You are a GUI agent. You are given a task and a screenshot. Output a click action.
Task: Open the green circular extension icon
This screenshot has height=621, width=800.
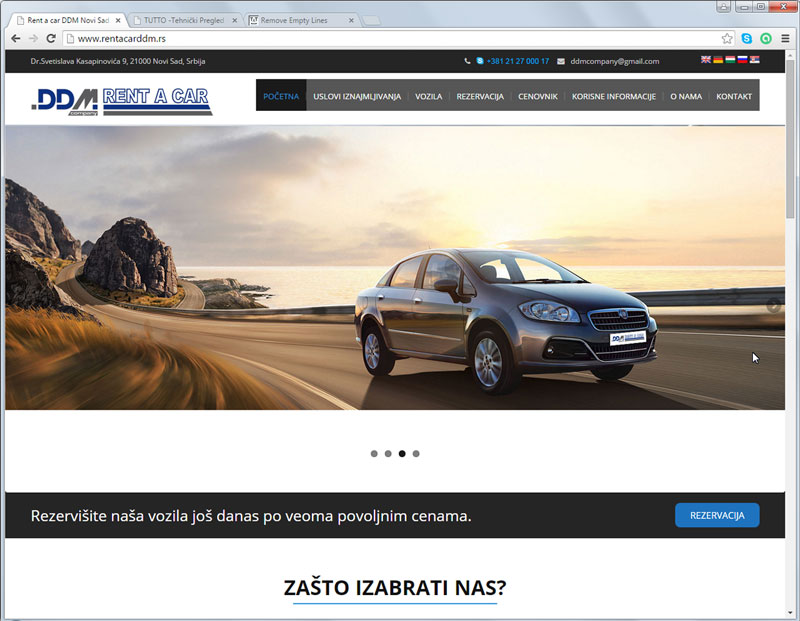click(766, 38)
